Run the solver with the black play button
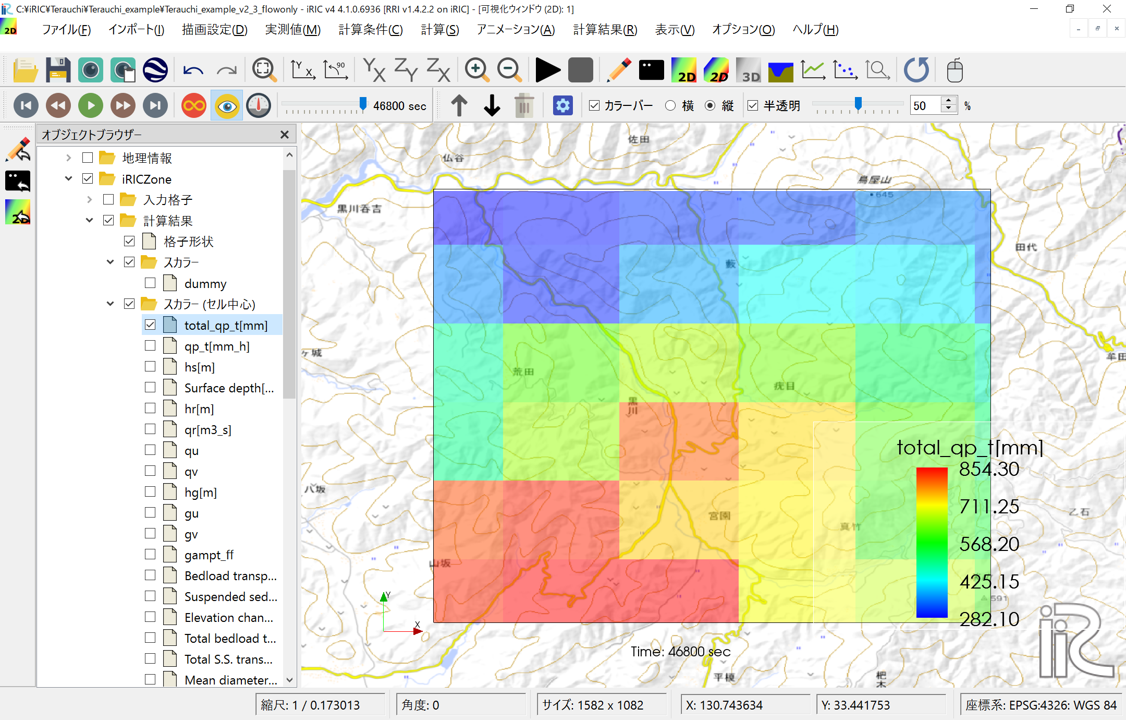This screenshot has width=1126, height=720. [x=548, y=70]
